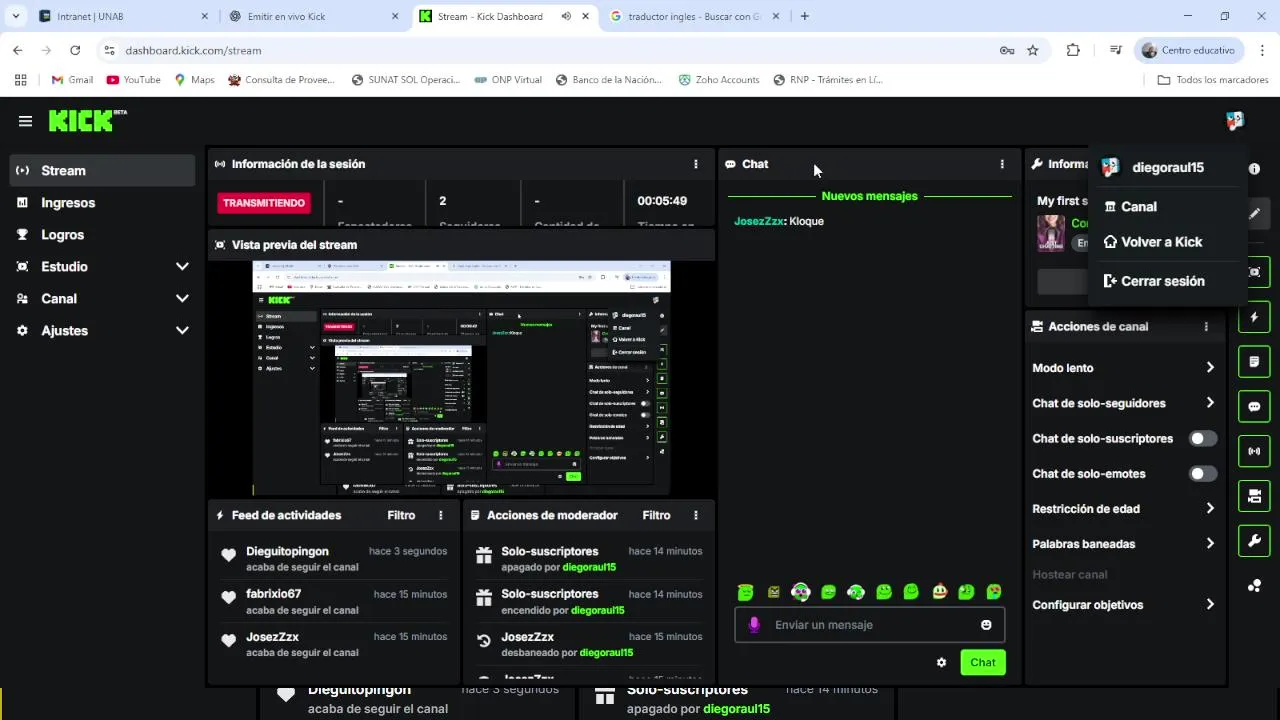Open the chat settings gear icon
1280x720 pixels.
click(941, 662)
